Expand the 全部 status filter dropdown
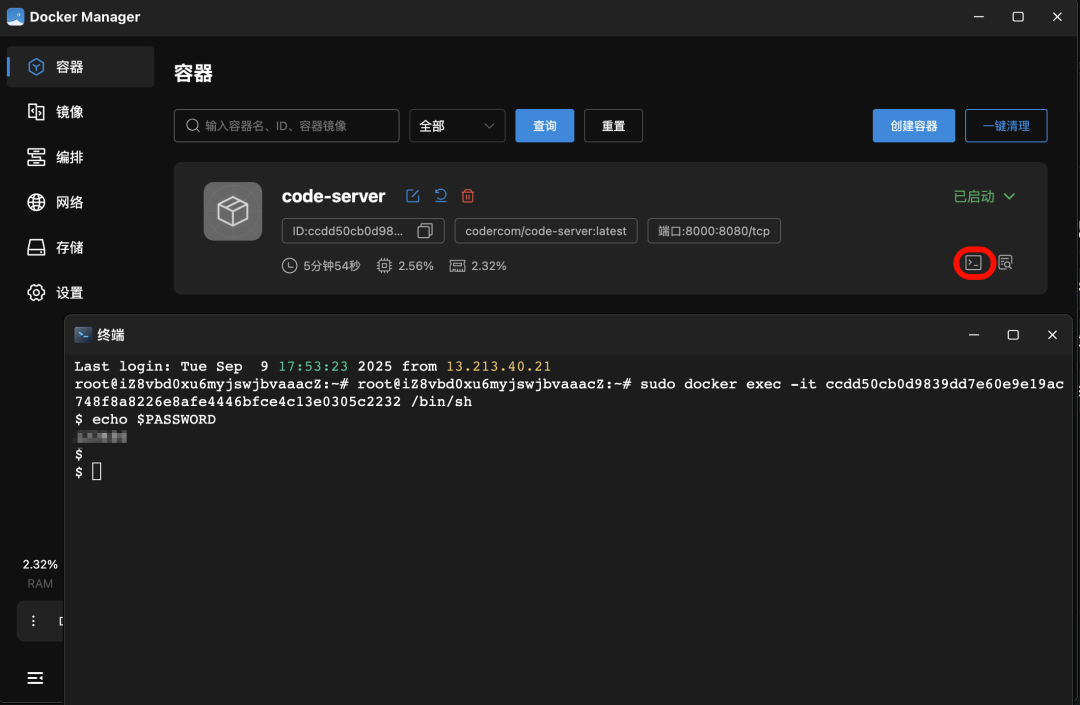 (457, 126)
